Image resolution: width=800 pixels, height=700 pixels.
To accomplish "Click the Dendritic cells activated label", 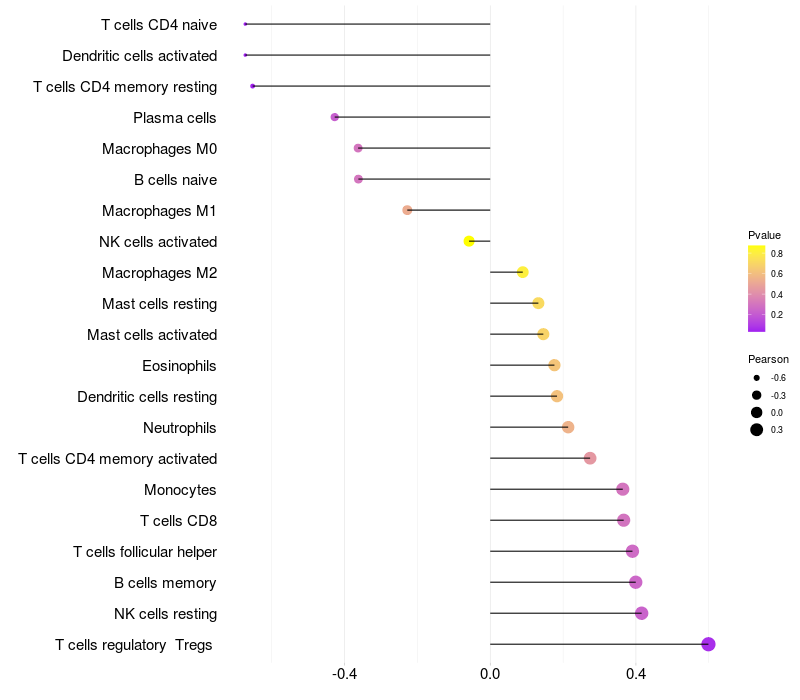I will coord(139,56).
